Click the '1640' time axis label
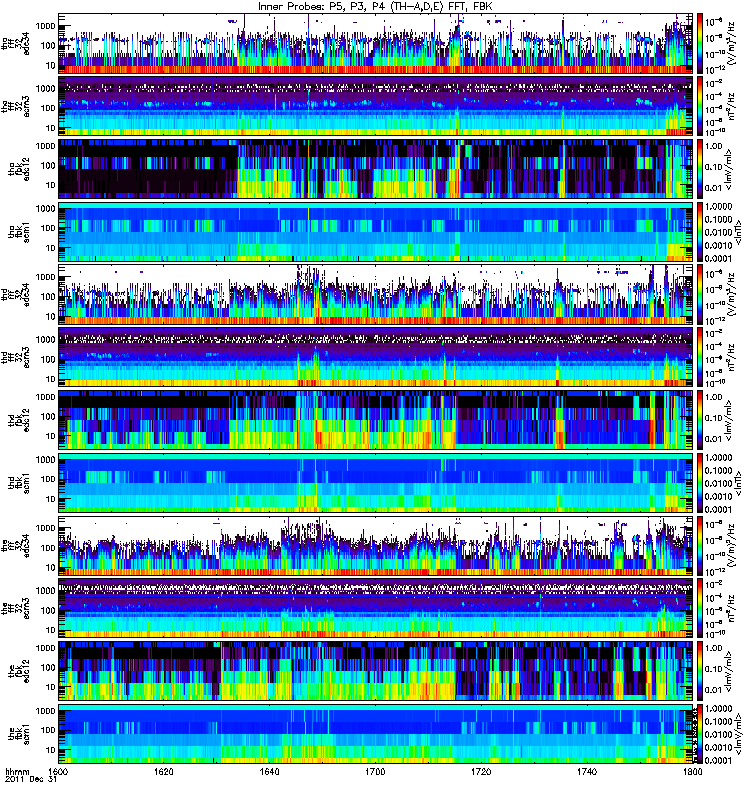Viewport: 750px width, 800px height. [x=269, y=771]
